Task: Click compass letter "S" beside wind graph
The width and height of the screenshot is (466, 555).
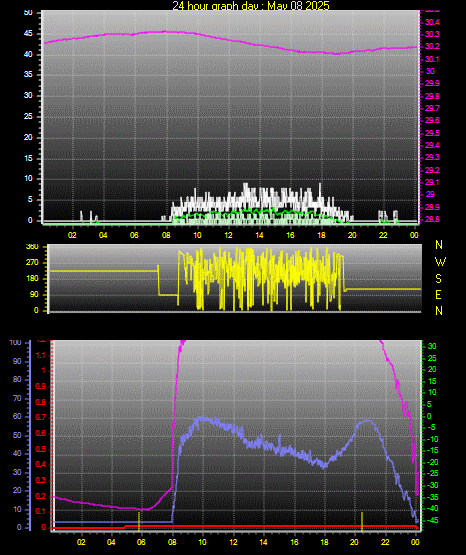Action: pos(438,279)
